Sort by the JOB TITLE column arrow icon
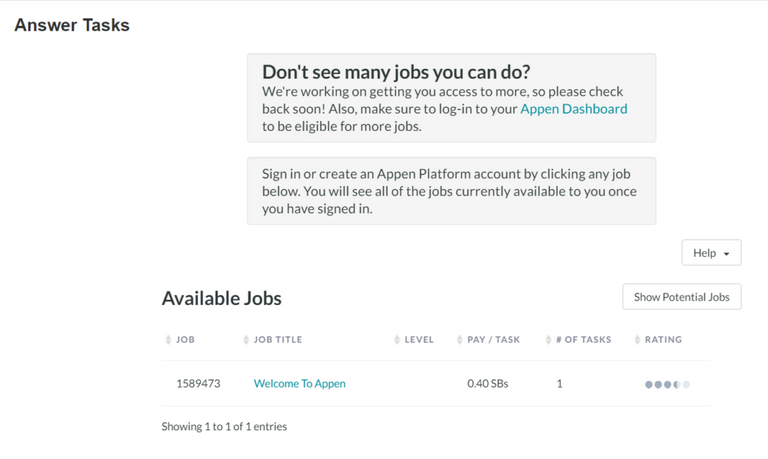768x459 pixels. pos(246,339)
